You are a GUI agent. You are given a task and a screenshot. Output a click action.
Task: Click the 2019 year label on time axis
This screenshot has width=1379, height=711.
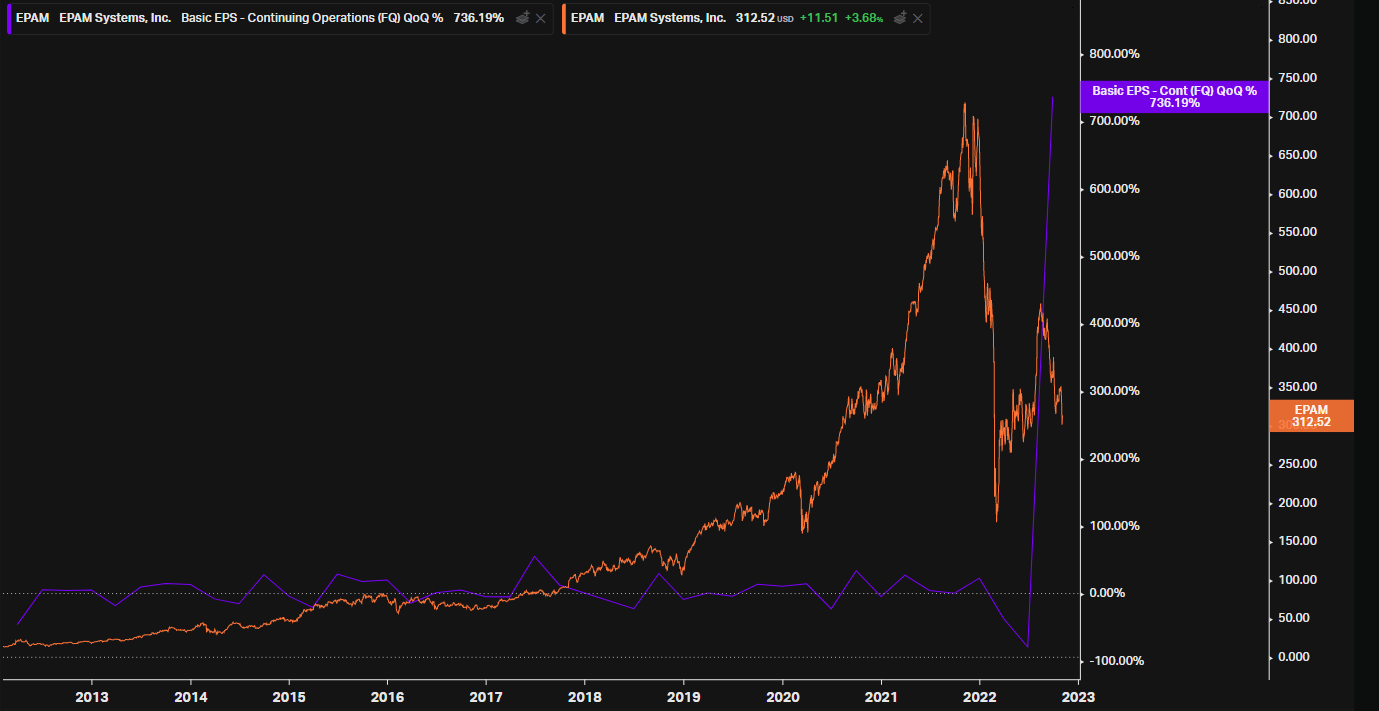point(683,696)
